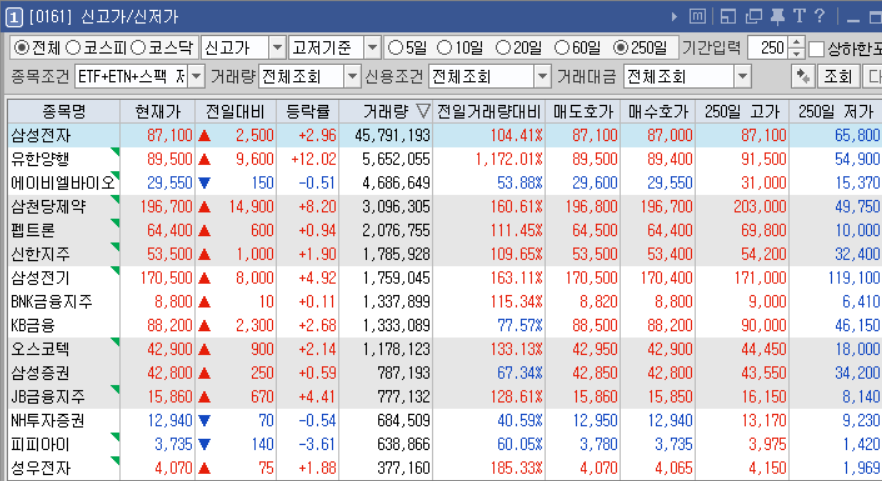Viewport: 882px width, 481px height.
Task: Sort by 종목명 column header
Action: (64, 111)
